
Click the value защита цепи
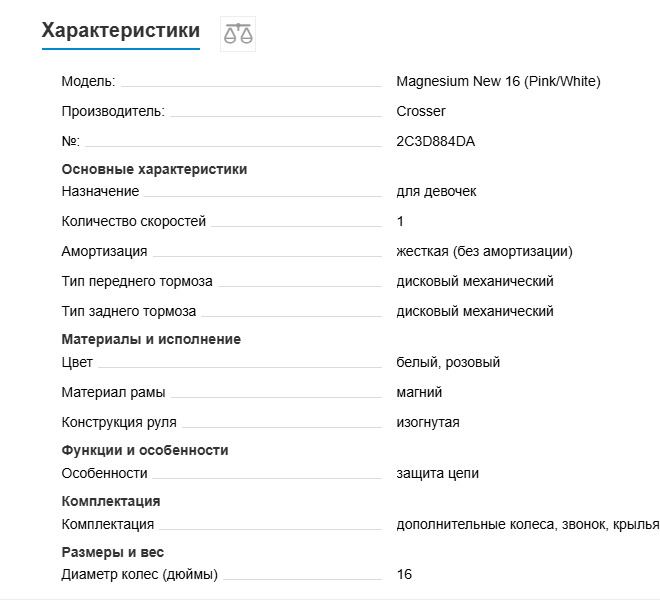pos(437,473)
